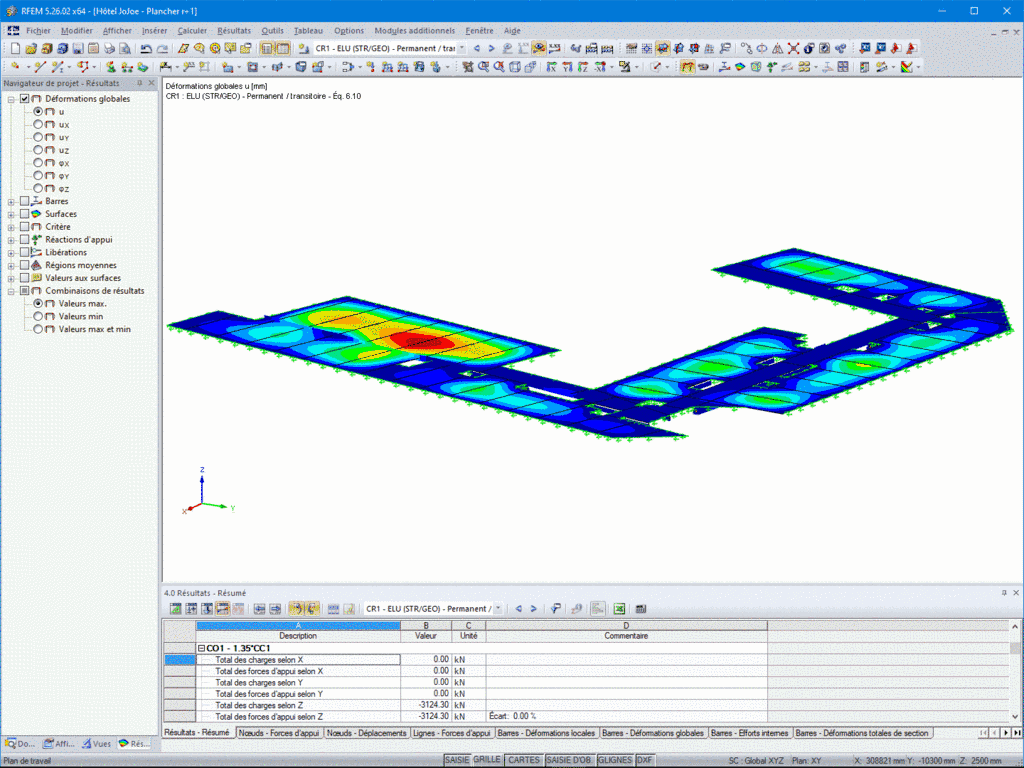Click the filter funnel icon in the results toolbar
Viewport: 1024px width, 768px height.
555,609
